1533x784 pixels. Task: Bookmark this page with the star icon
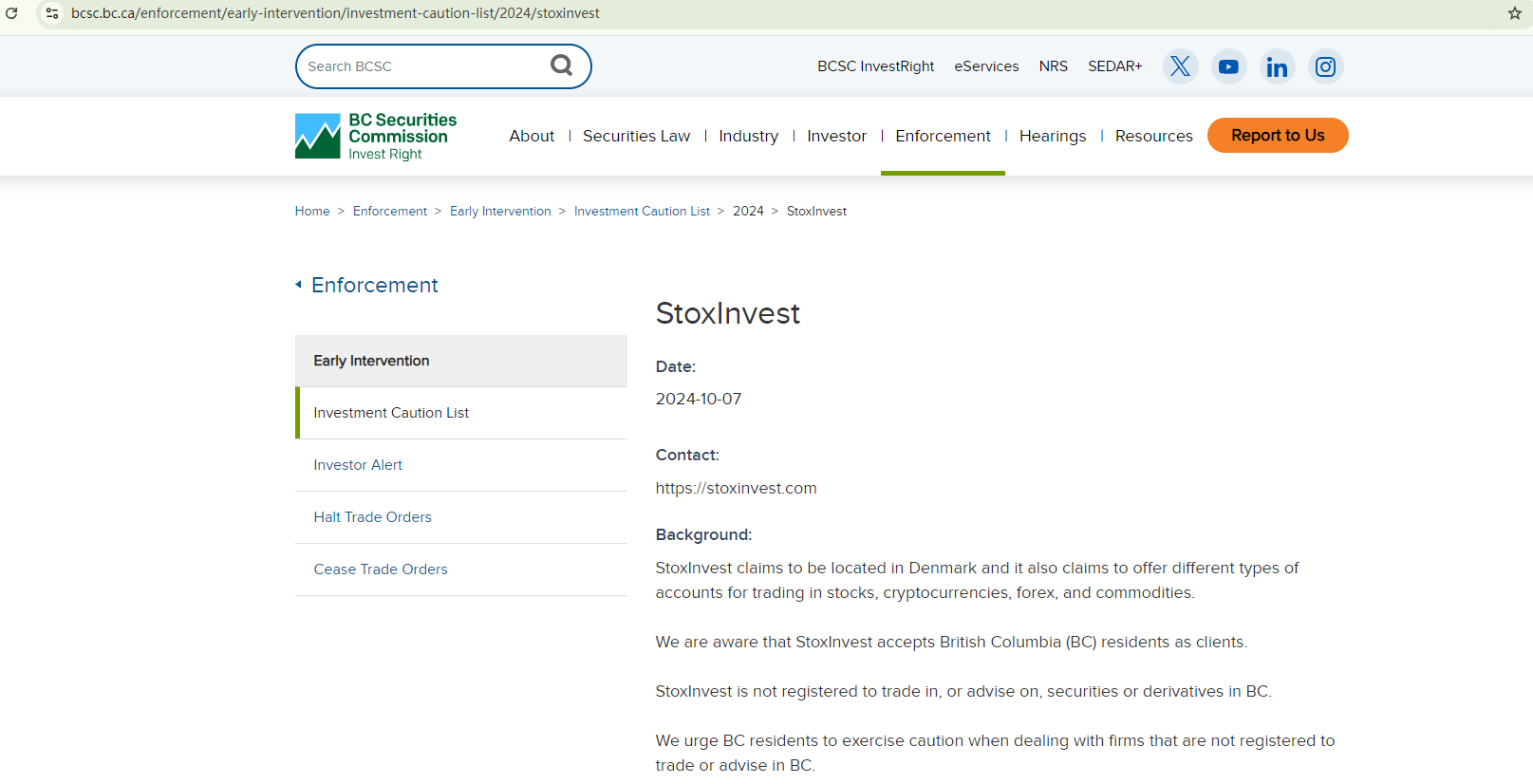[x=1514, y=13]
